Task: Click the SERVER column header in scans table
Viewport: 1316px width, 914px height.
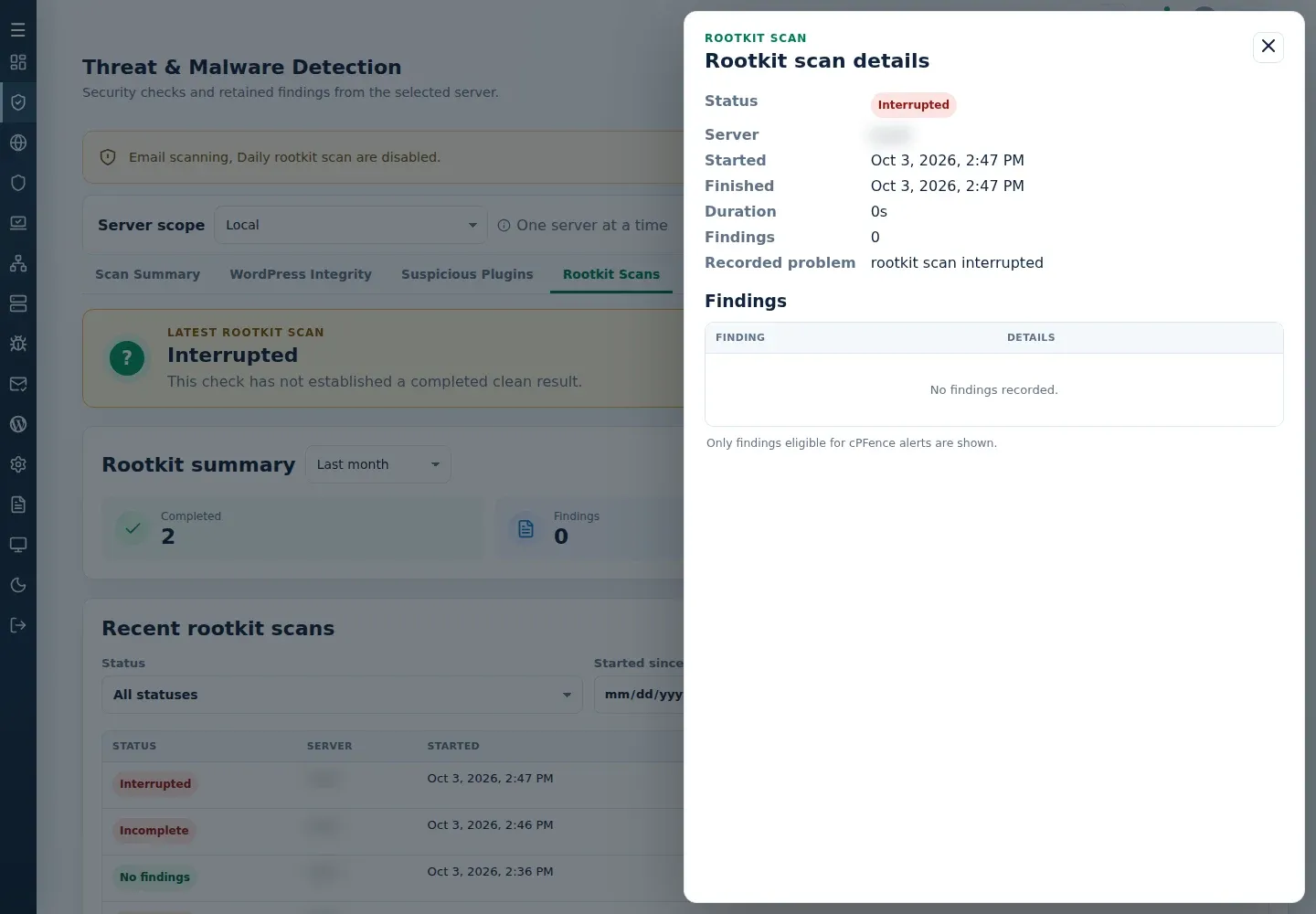Action: point(329,746)
